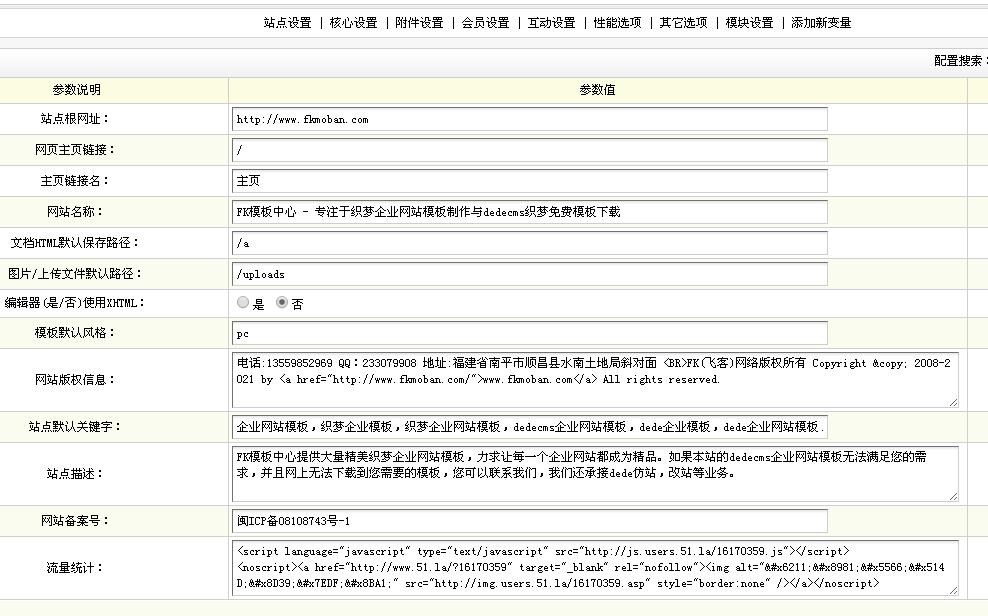Open 附件设置 settings tab
The height and width of the screenshot is (616, 988).
click(x=419, y=23)
